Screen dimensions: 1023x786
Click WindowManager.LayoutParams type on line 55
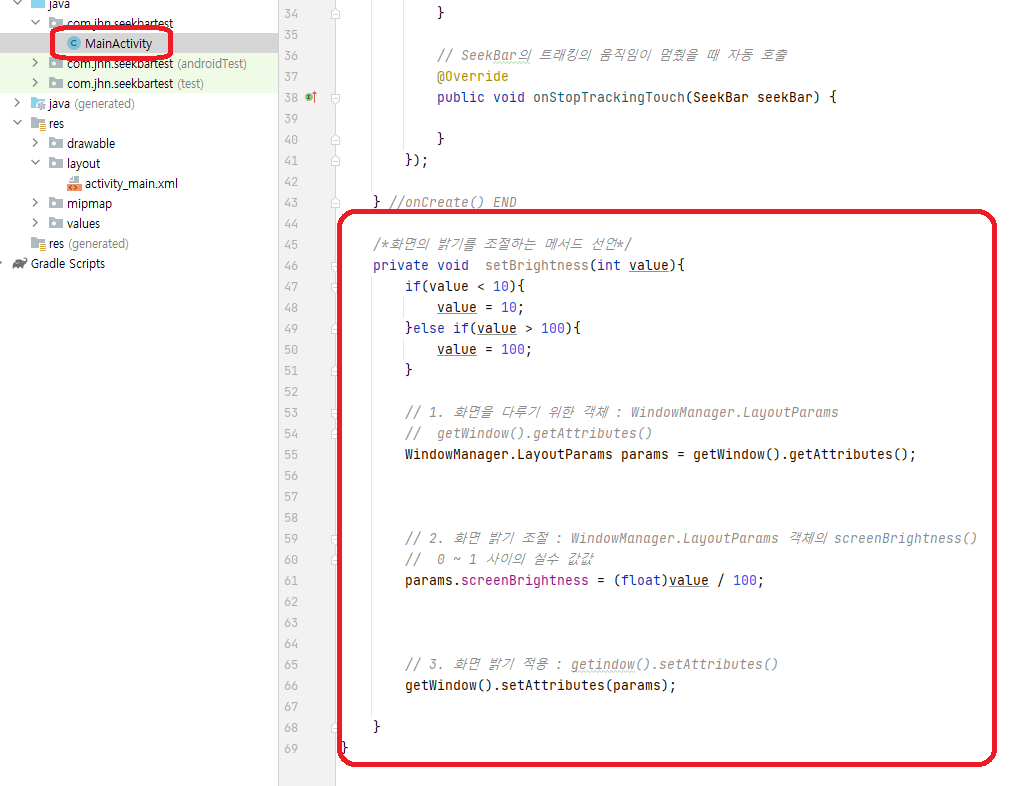508,455
